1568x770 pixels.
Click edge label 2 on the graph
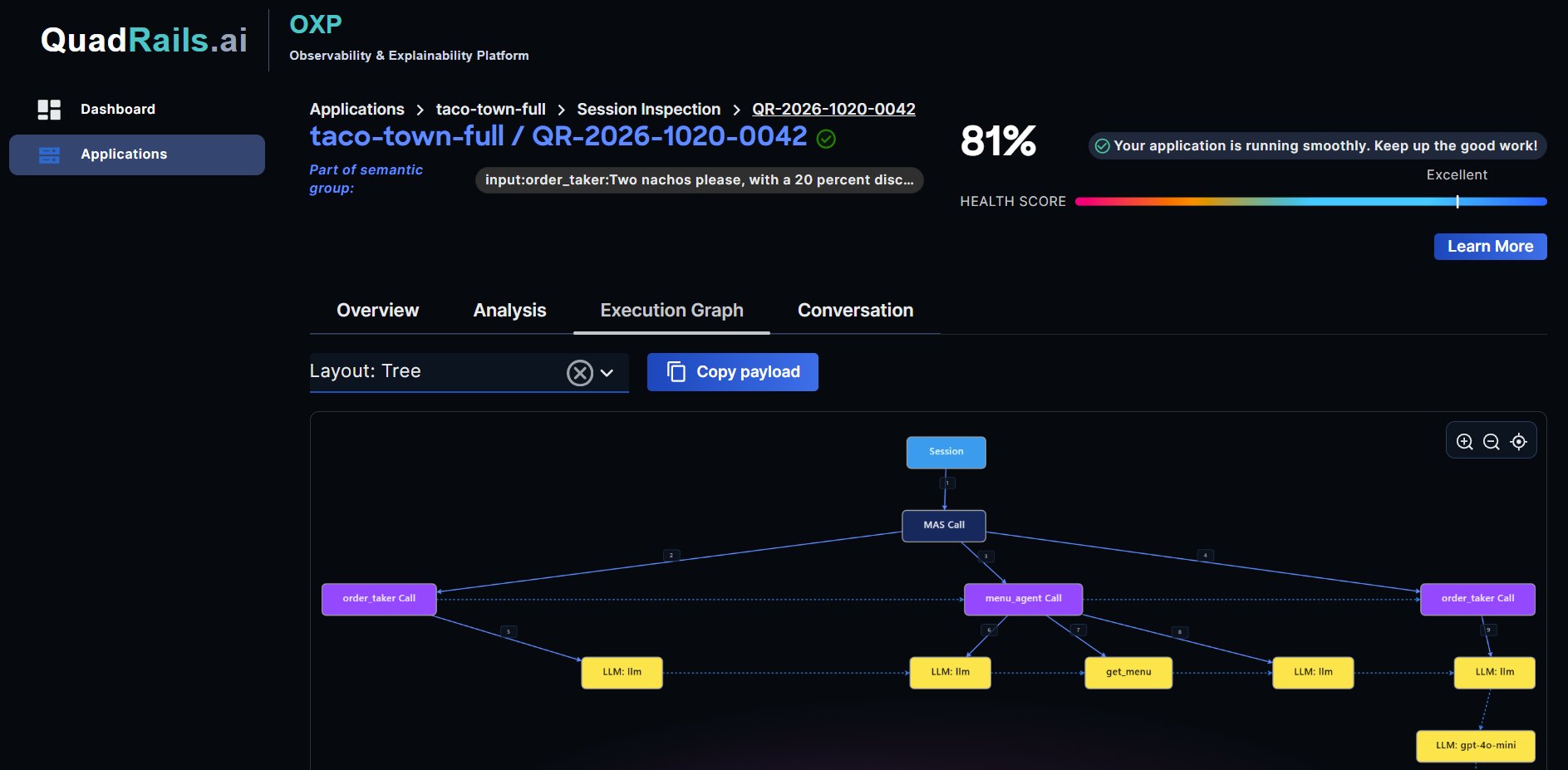tap(671, 556)
